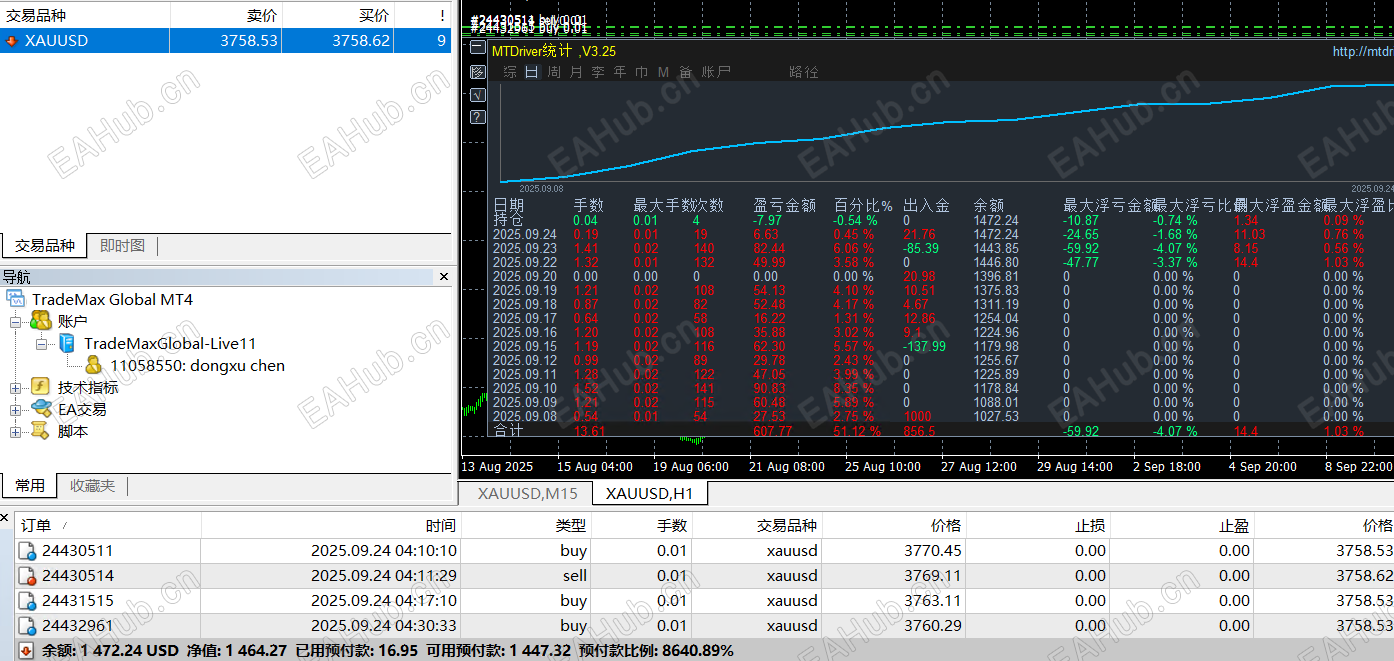The height and width of the screenshot is (661, 1394).
Task: Select the XAUUSD row in Market Watch
Action: click(x=225, y=41)
